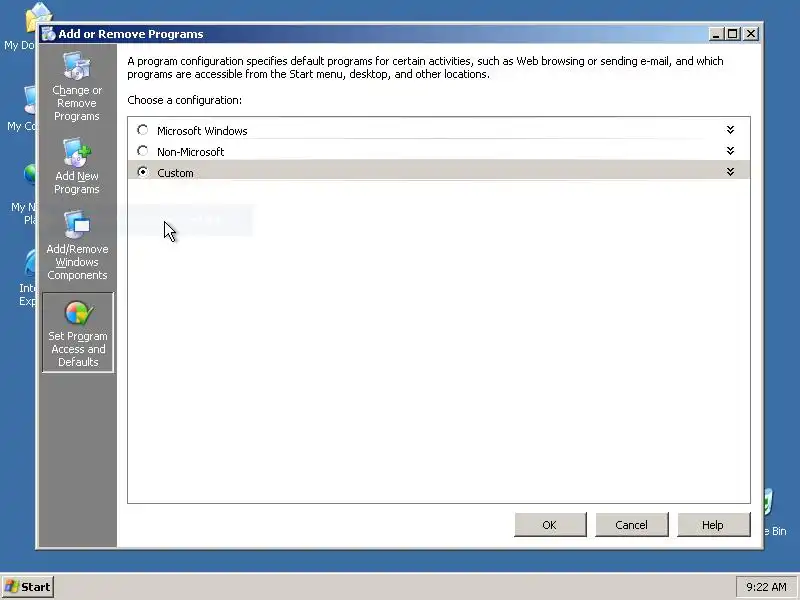Expand the Custom configuration details
This screenshot has width=800, height=600.
(730, 172)
